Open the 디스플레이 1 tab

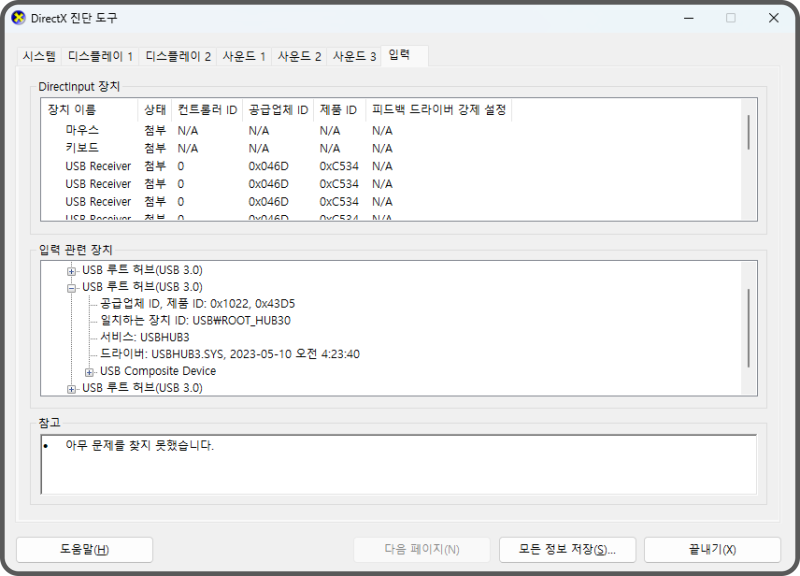pos(100,56)
